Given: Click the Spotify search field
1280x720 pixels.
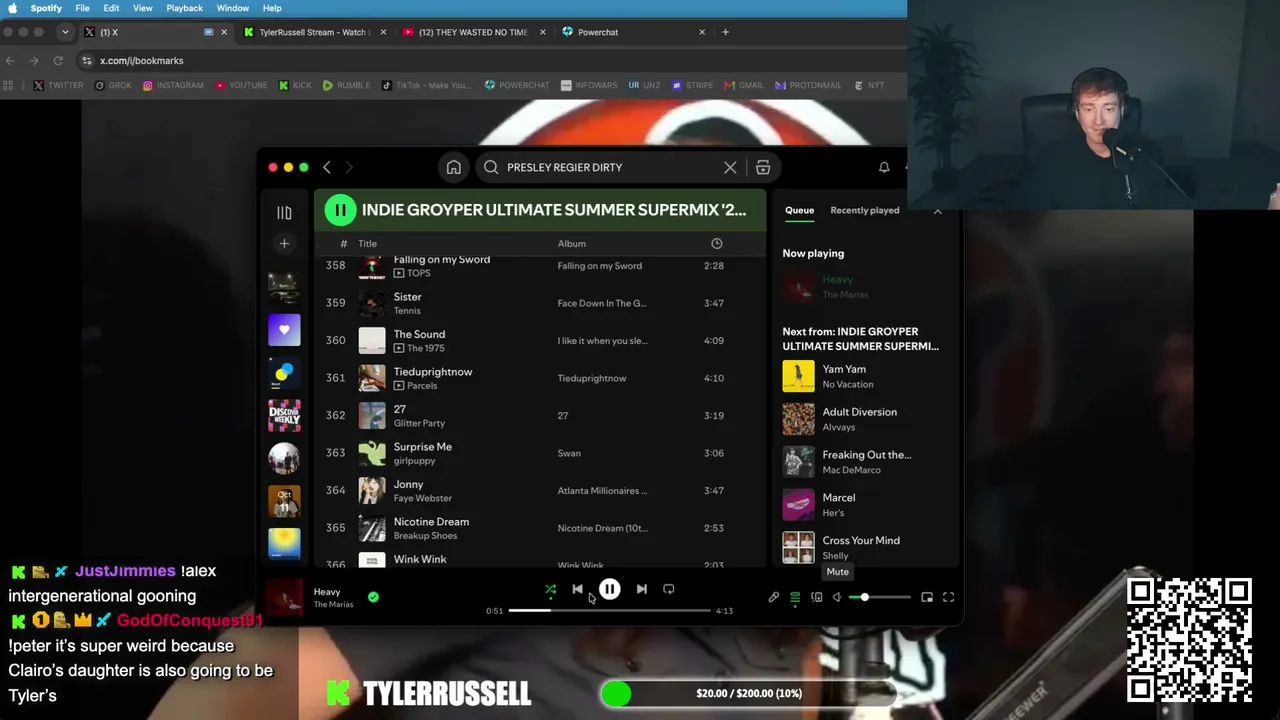Looking at the screenshot, I should point(611,167).
